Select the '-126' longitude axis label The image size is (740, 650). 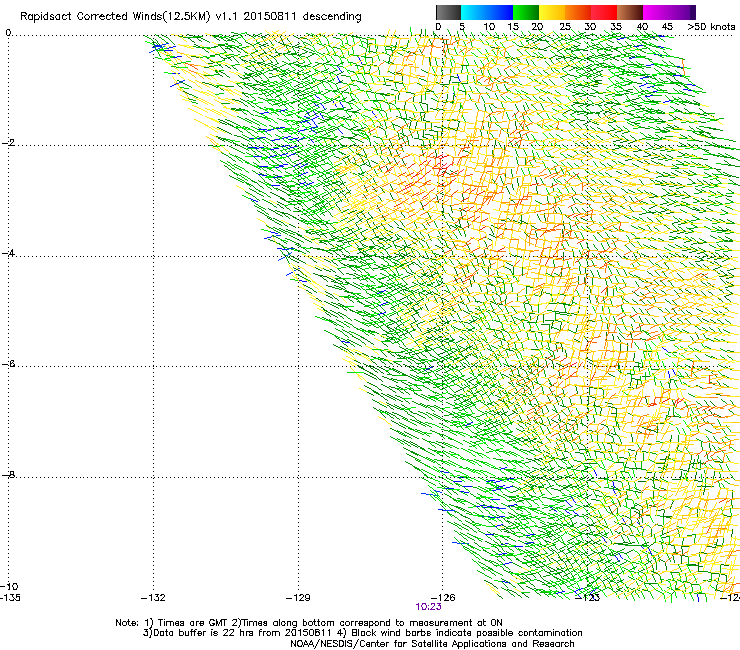(443, 598)
